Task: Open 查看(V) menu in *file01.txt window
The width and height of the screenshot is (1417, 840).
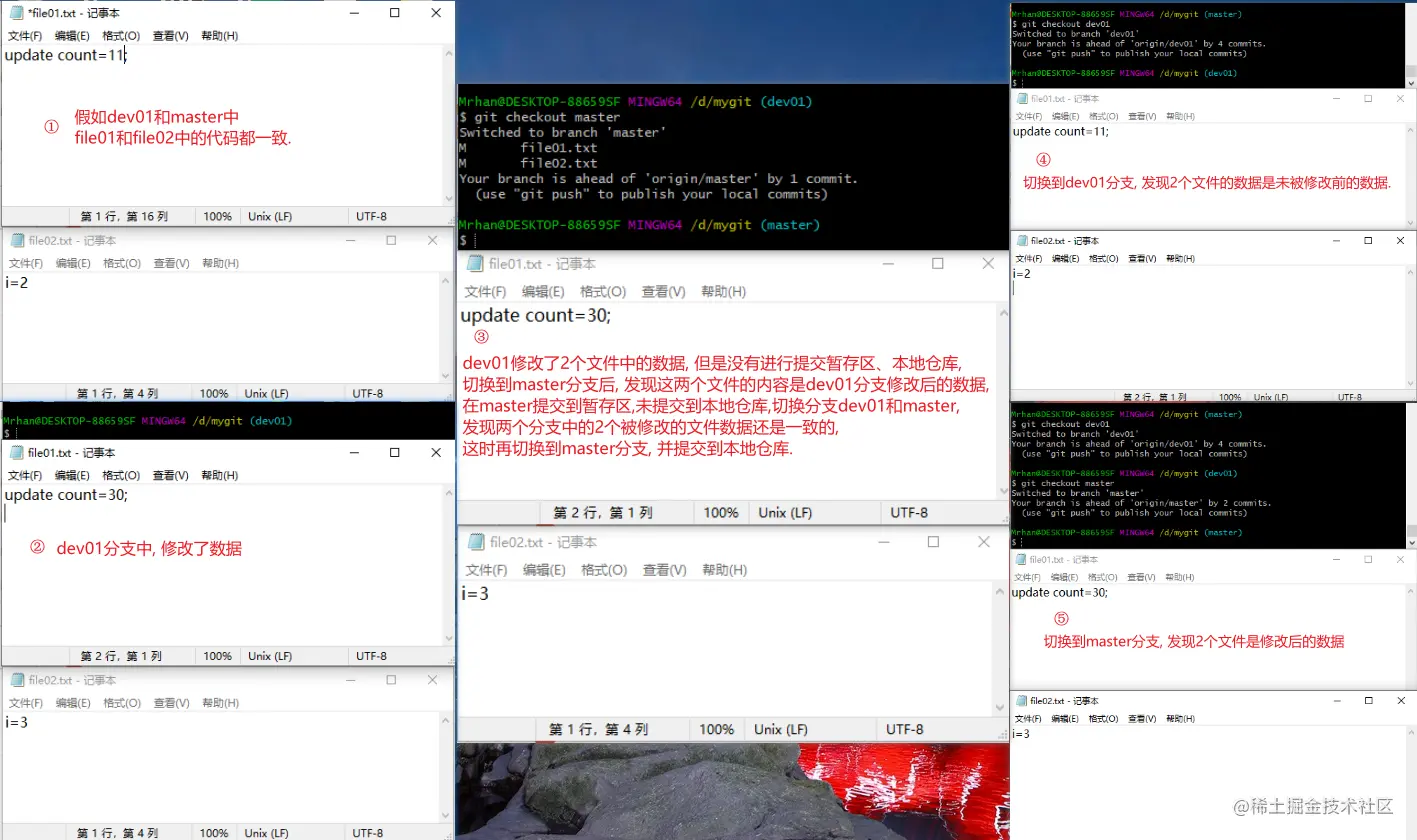Action: click(171, 36)
